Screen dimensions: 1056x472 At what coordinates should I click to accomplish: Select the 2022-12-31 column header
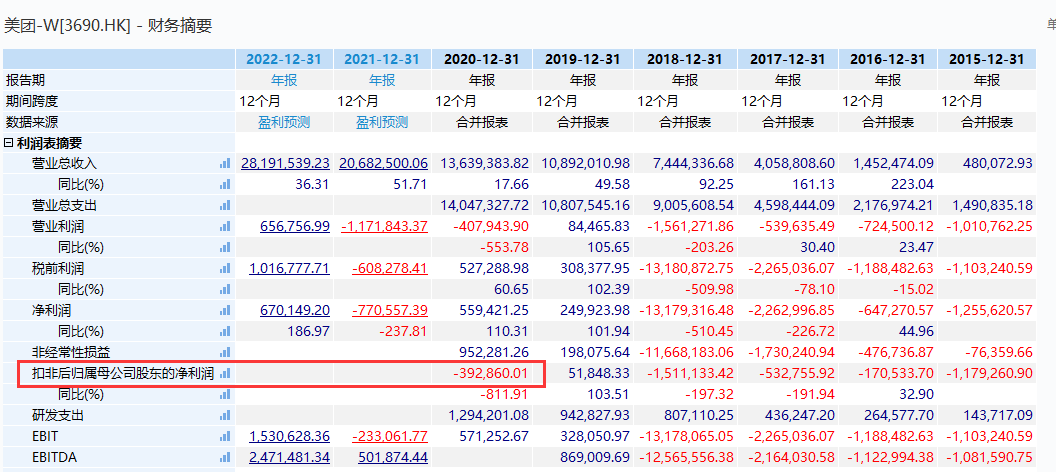click(284, 59)
